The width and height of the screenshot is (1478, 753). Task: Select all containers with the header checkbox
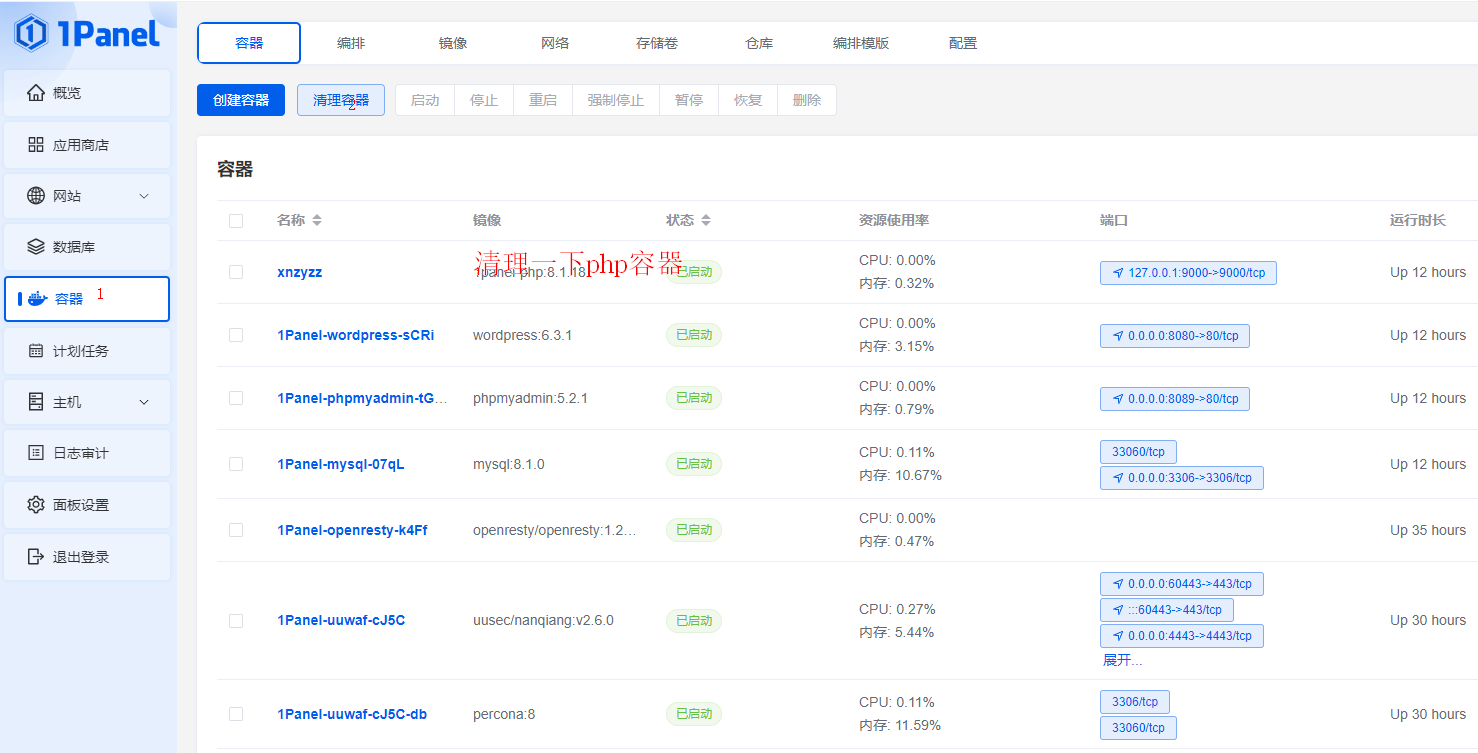(236, 221)
